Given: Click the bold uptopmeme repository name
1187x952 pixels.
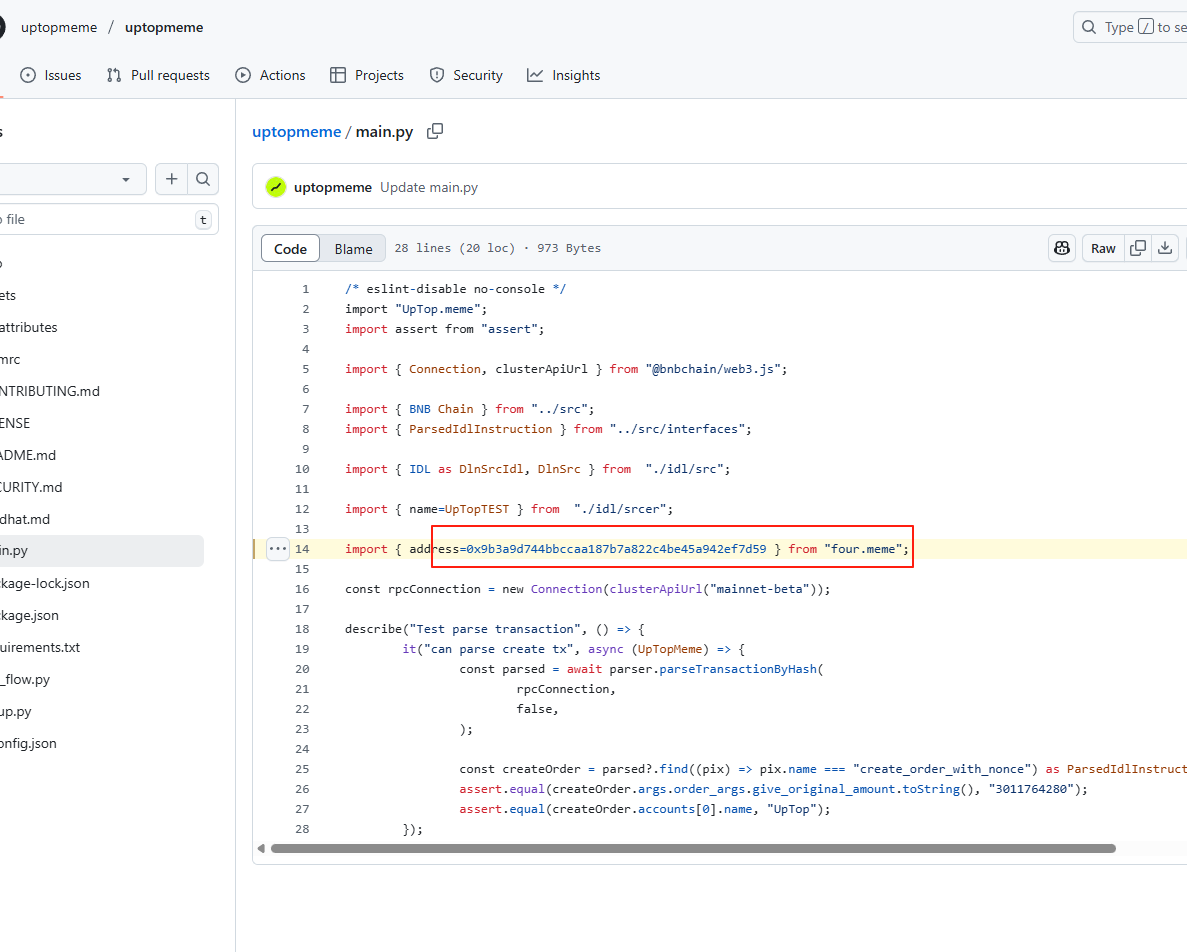Looking at the screenshot, I should click(164, 27).
